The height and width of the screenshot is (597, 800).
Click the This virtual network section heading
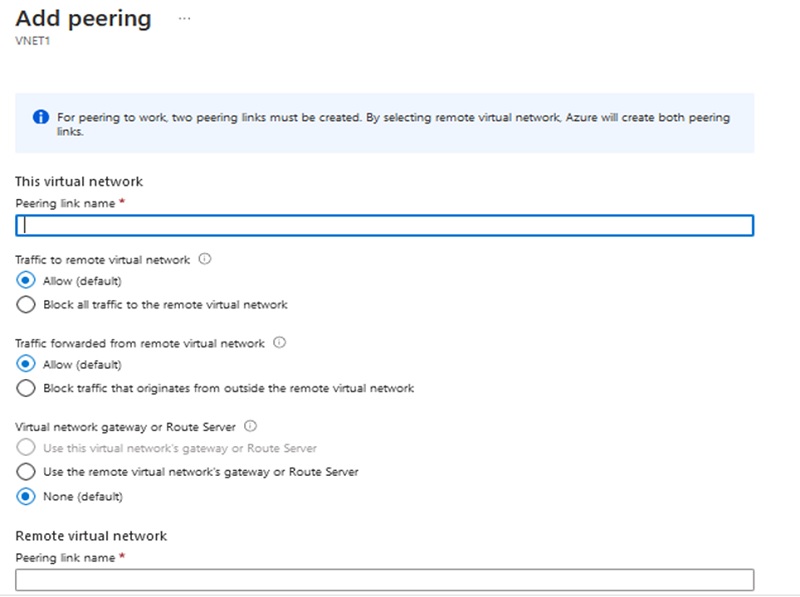(79, 181)
